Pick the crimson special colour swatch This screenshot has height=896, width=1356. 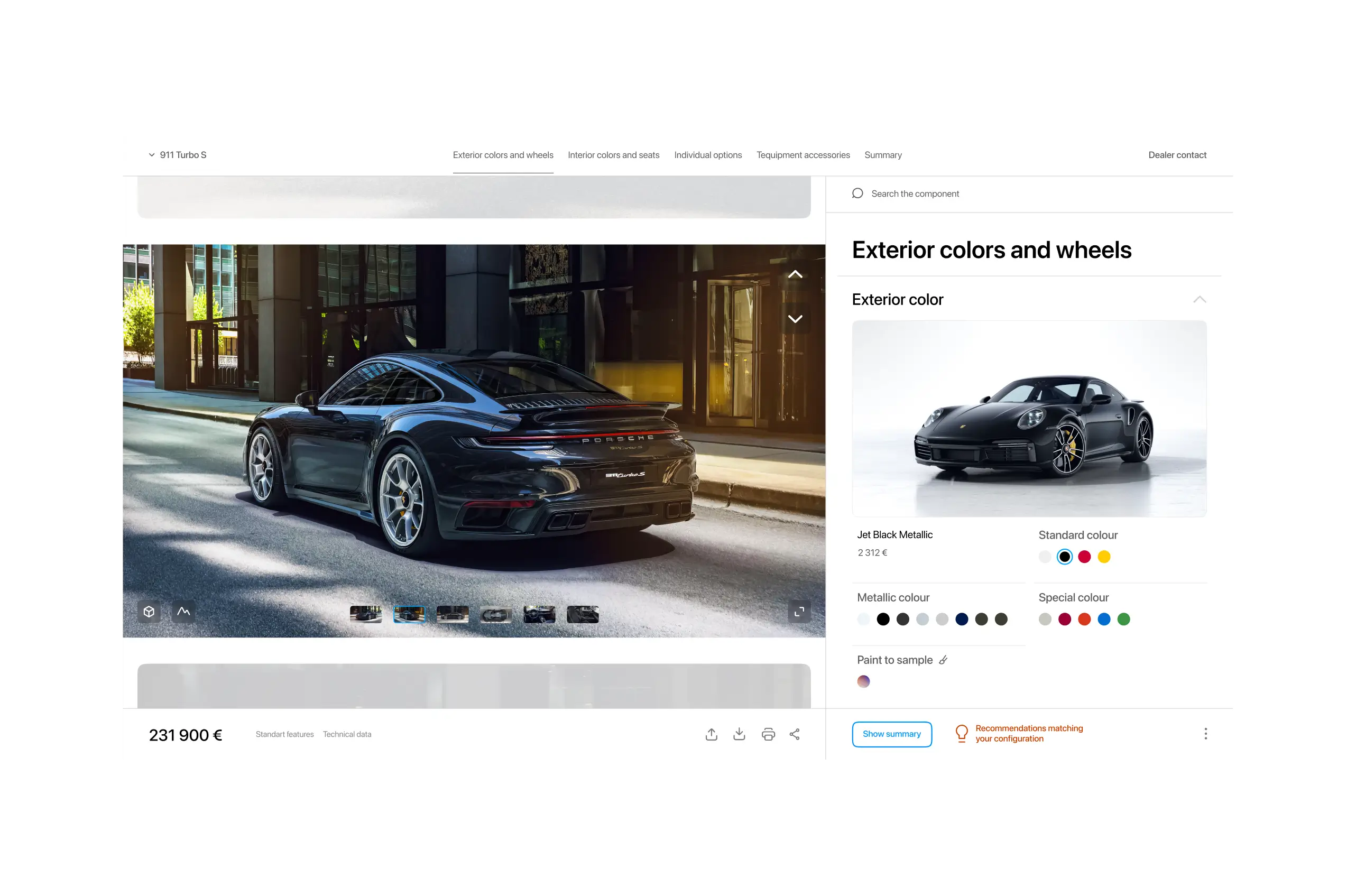(x=1064, y=619)
